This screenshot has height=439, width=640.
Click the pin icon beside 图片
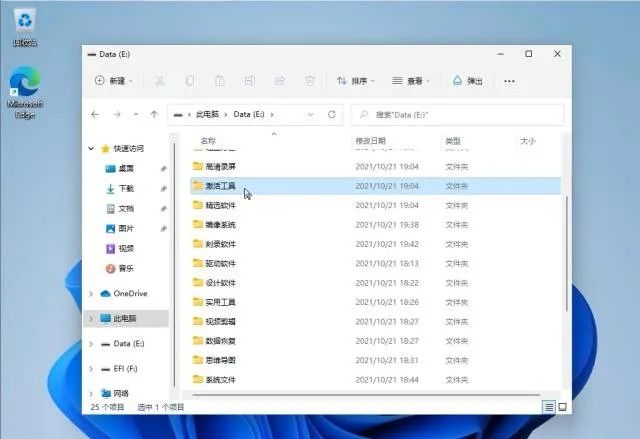click(163, 228)
